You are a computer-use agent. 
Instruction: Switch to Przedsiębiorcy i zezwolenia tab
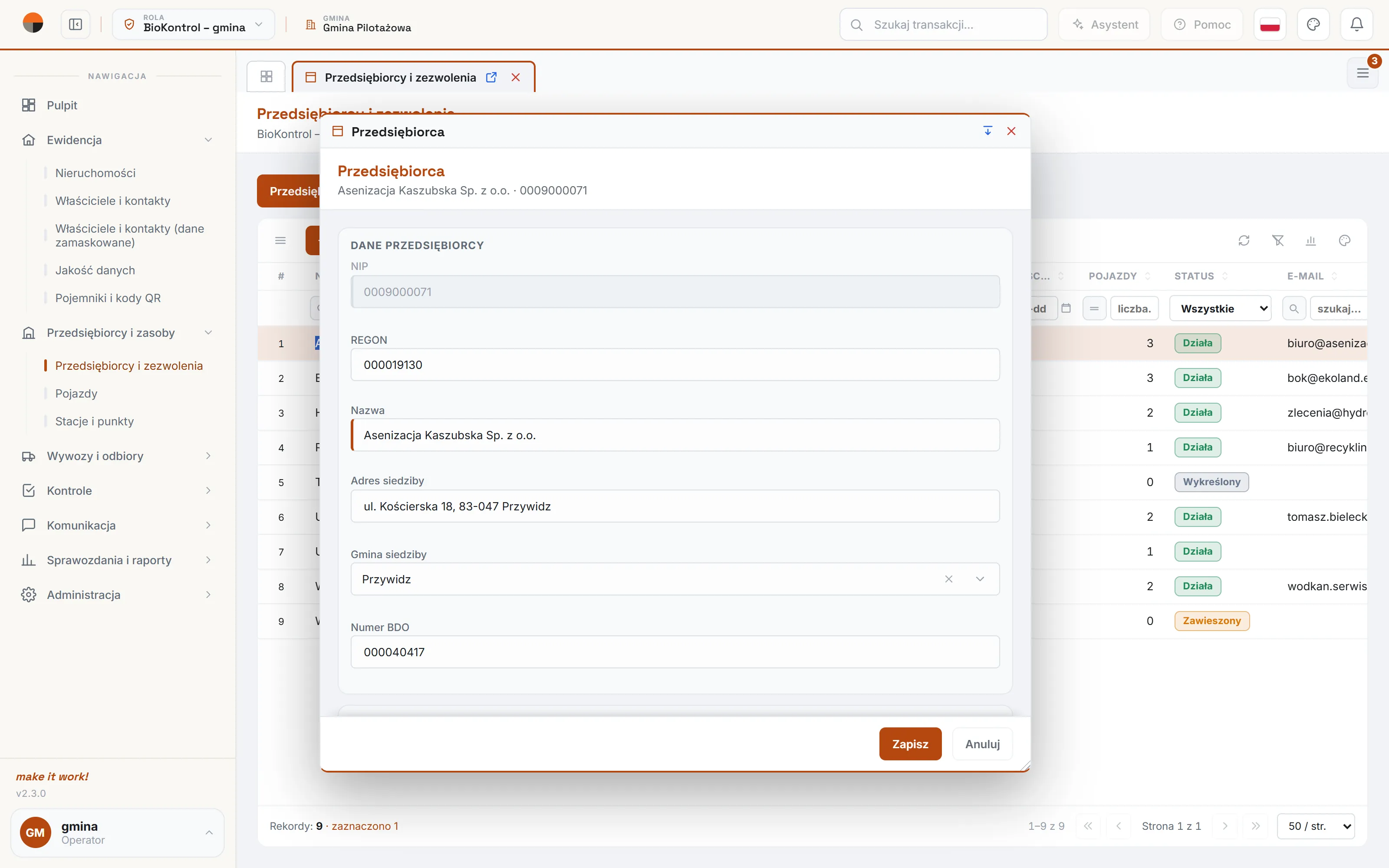[x=400, y=78]
